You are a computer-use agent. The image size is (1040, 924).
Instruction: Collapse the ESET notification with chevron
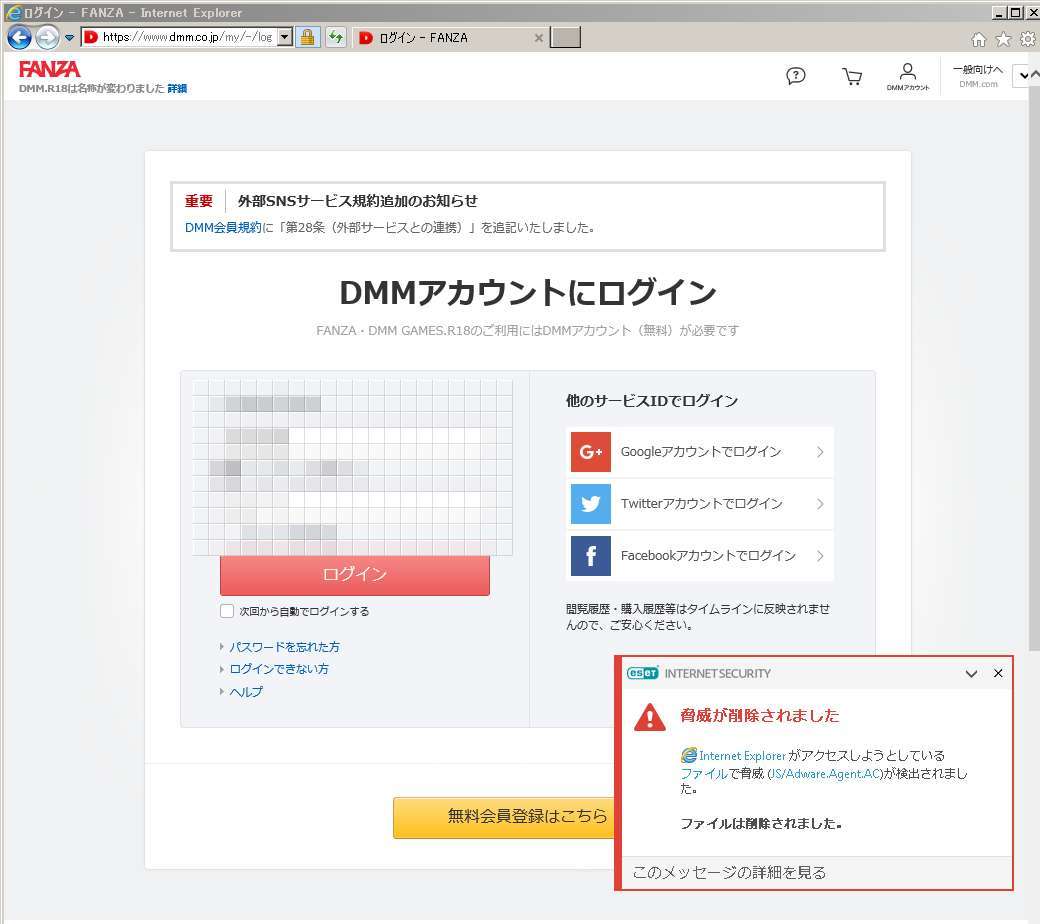tap(971, 674)
